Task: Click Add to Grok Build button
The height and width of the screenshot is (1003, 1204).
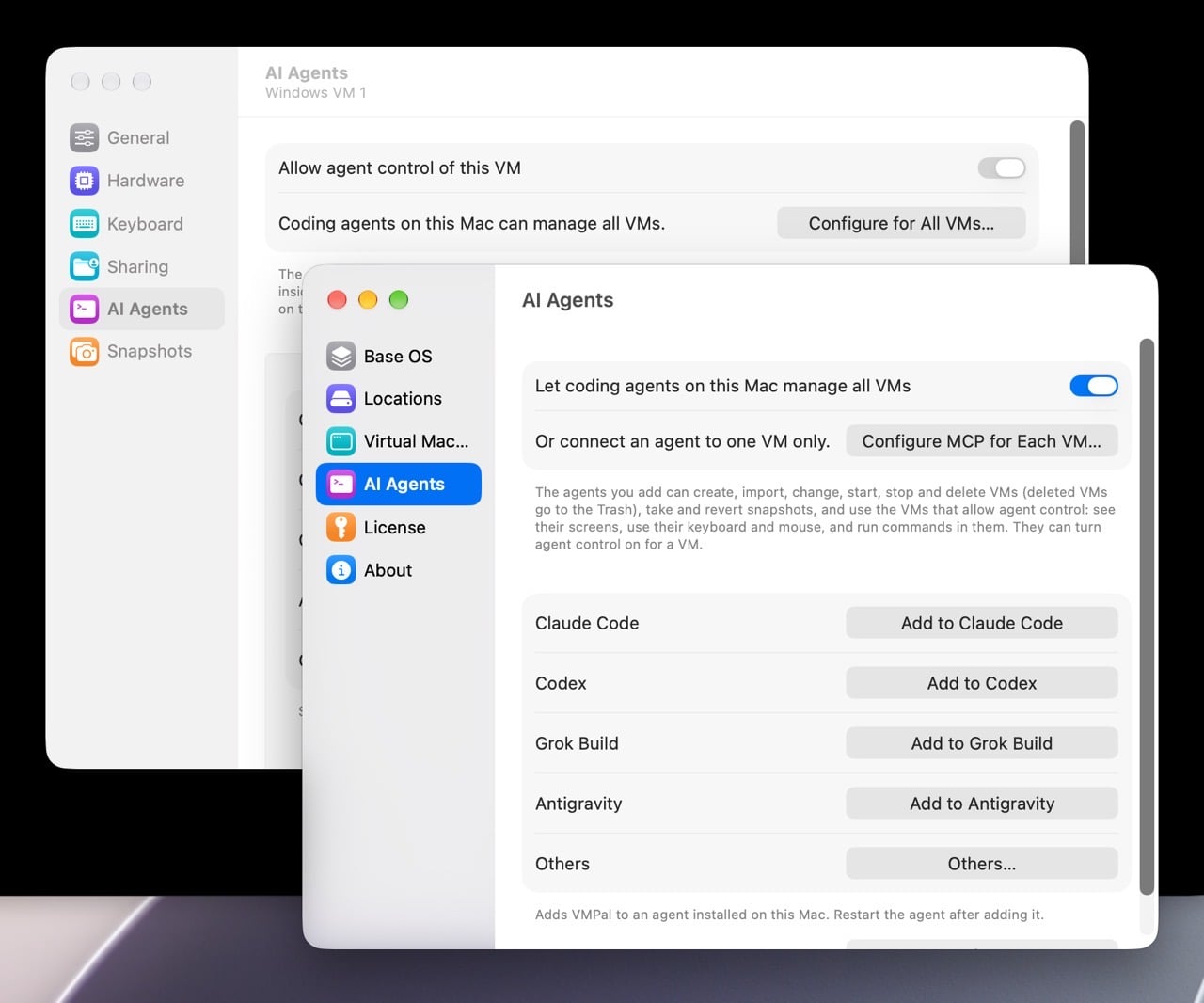Action: click(982, 743)
